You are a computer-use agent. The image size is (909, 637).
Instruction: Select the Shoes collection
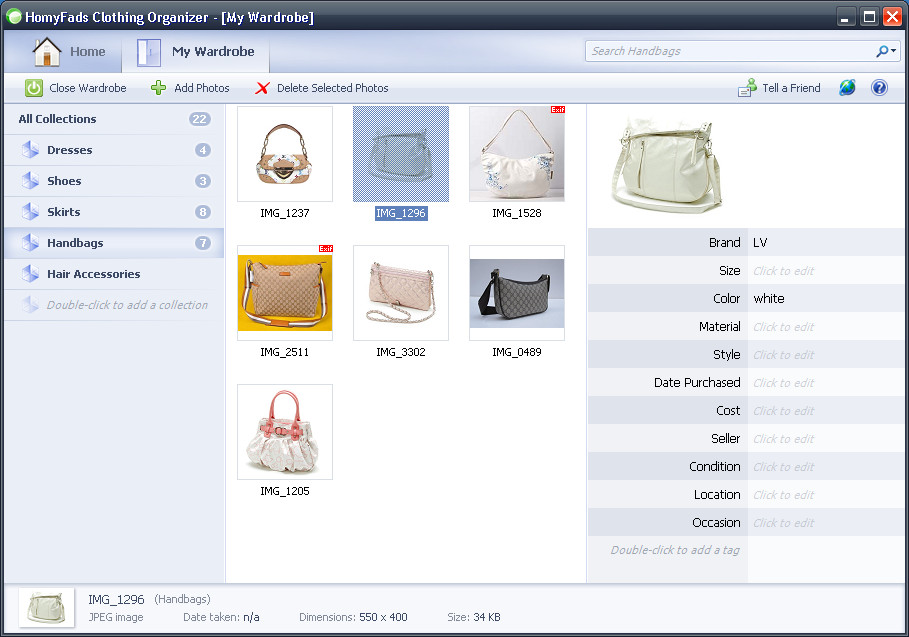click(114, 181)
